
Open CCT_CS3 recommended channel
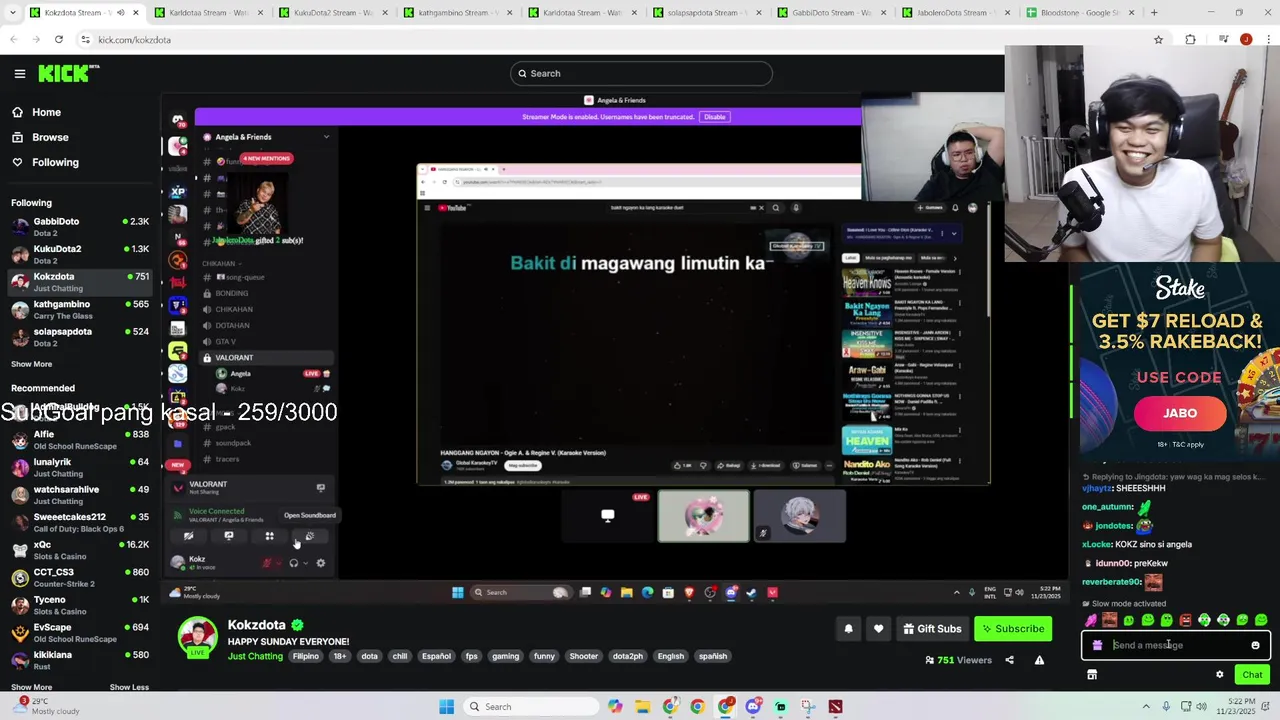pos(80,578)
